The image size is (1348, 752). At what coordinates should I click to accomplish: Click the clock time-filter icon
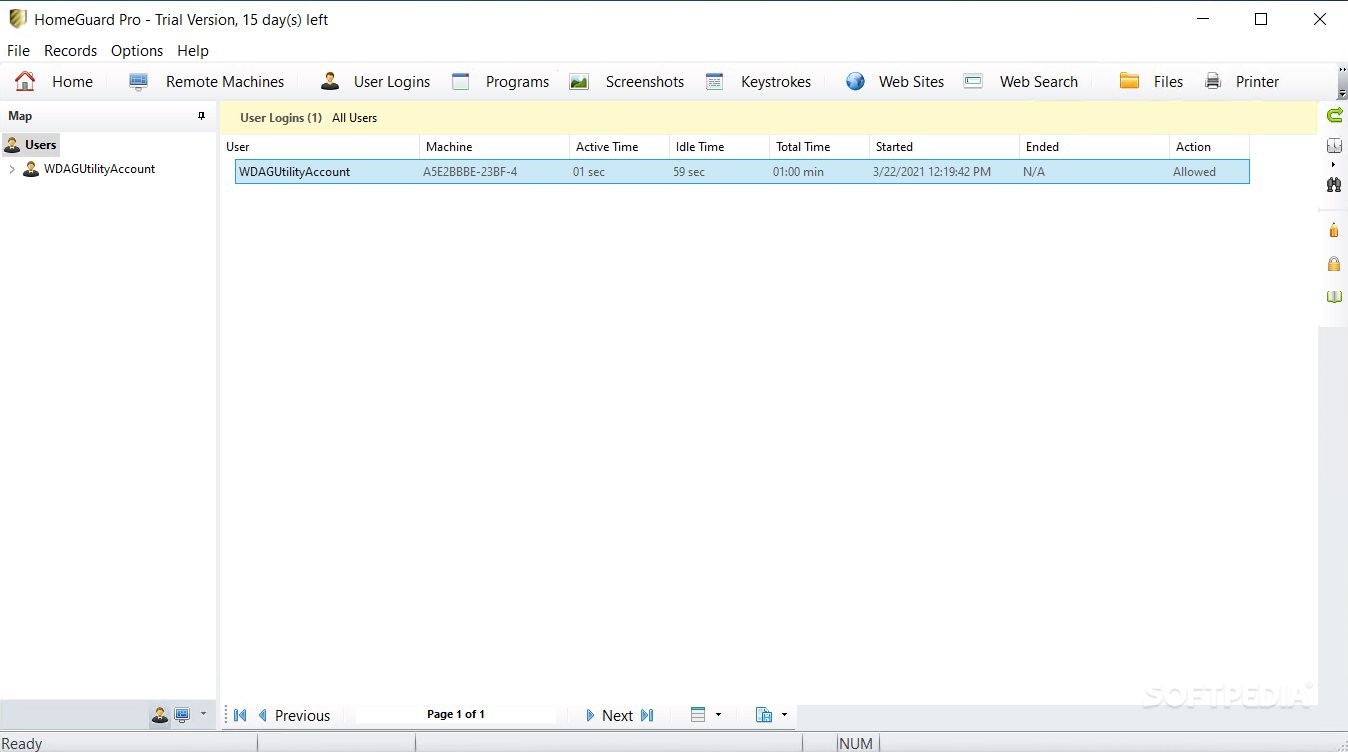(1334, 146)
